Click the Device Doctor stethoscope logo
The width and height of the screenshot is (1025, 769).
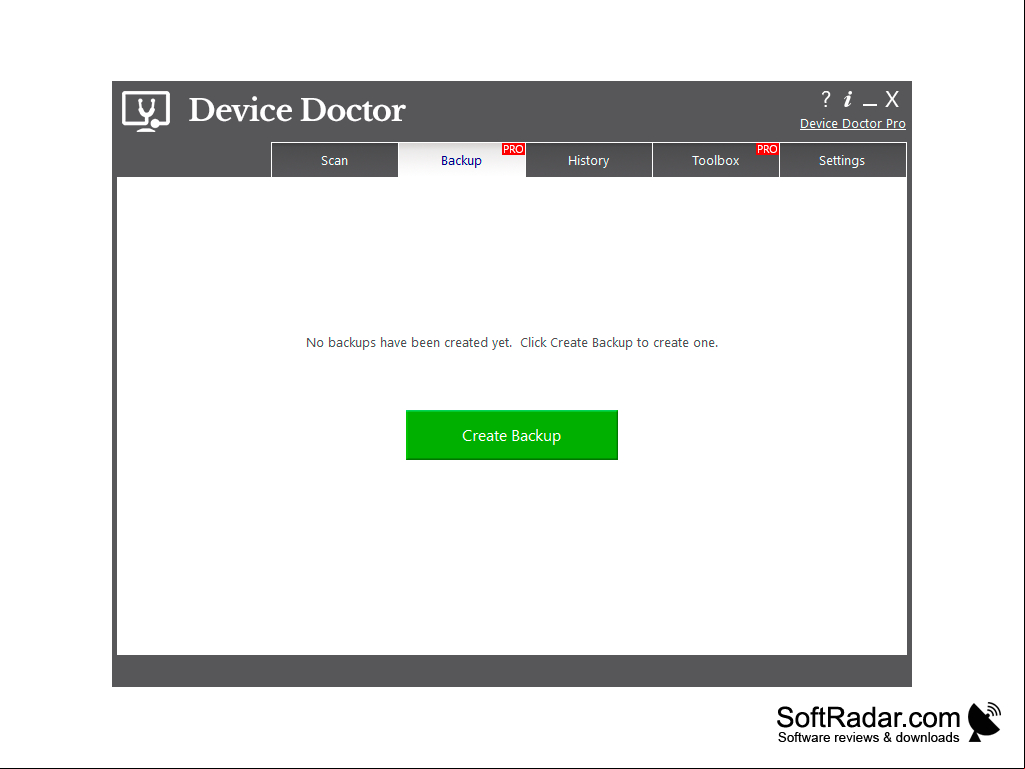tap(146, 111)
